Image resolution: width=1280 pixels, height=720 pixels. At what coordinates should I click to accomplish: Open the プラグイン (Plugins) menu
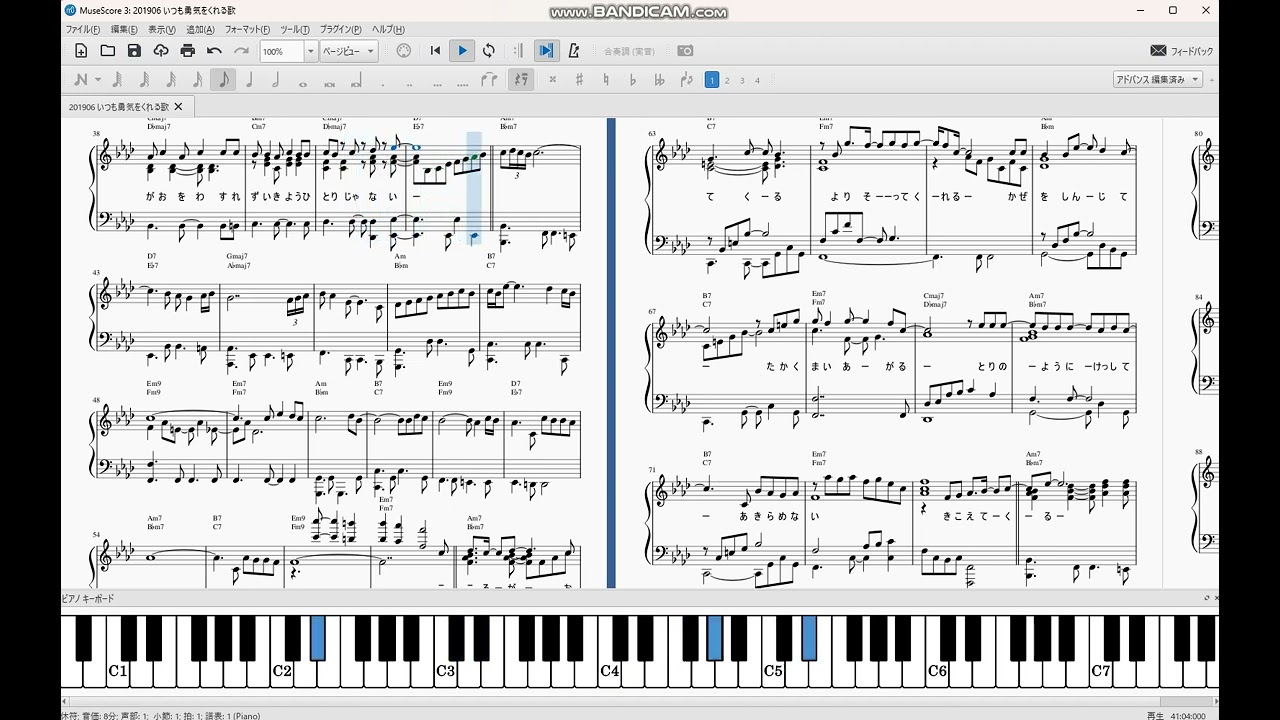tap(341, 30)
